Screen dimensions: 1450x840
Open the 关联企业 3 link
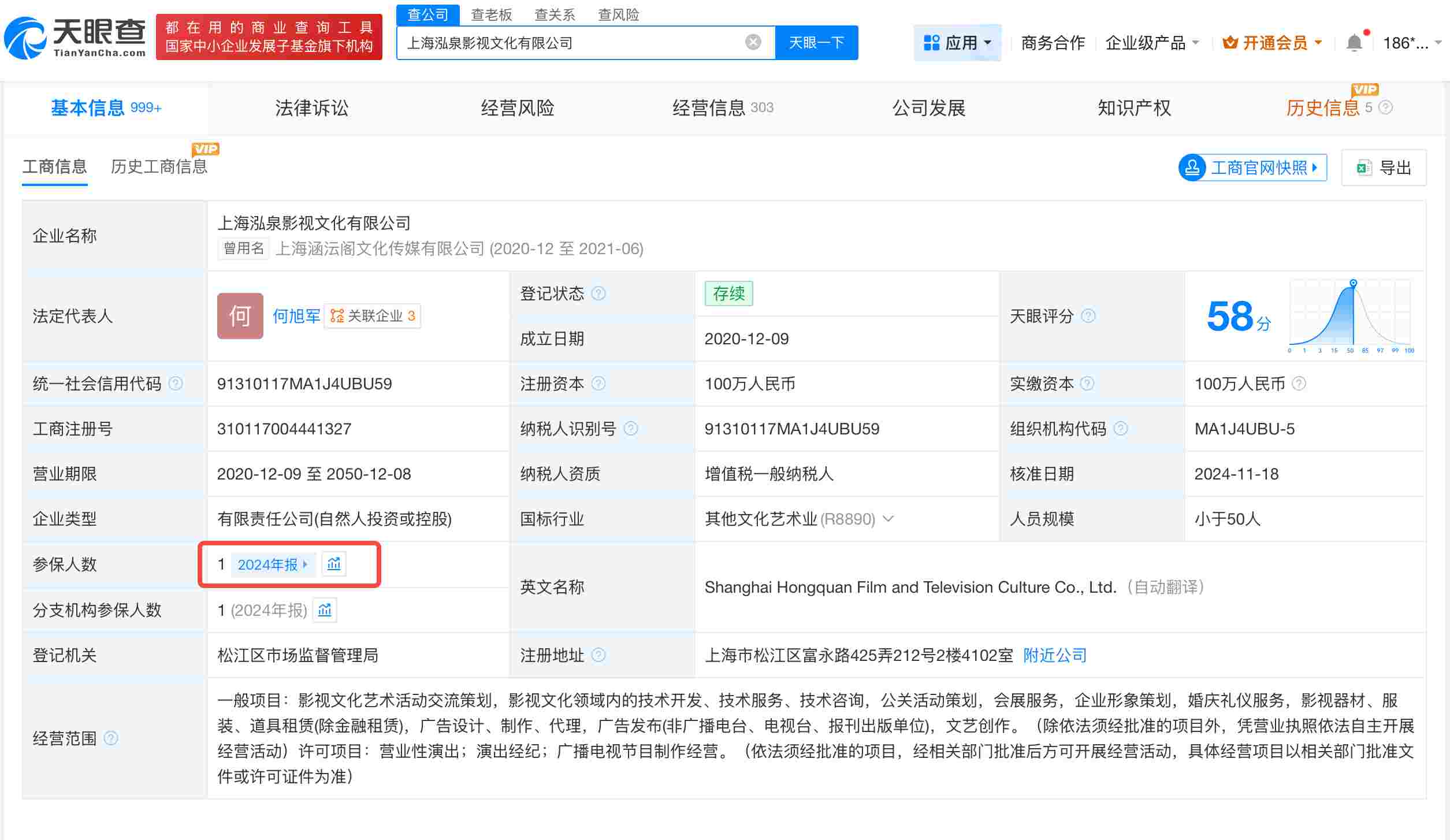tap(373, 317)
